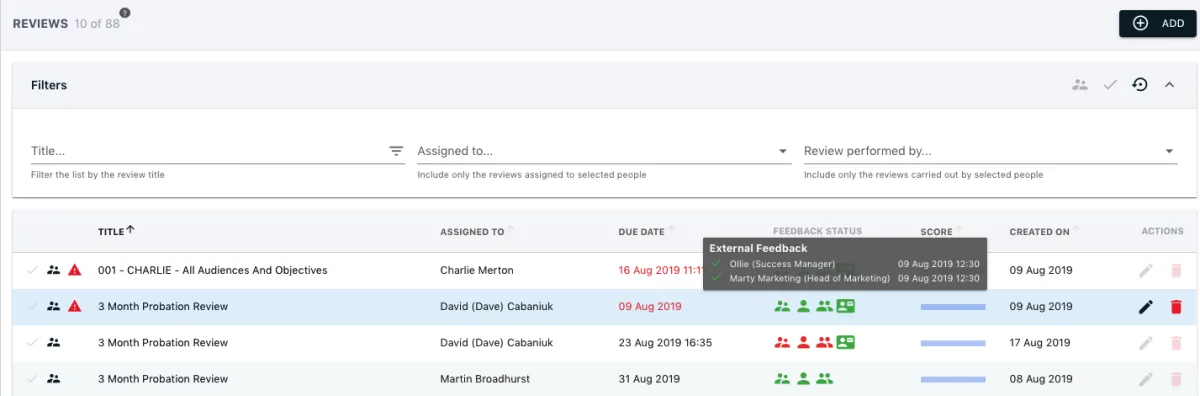Click red two-people feedback icon, 23 Aug row
1200x396 pixels.
(782, 342)
